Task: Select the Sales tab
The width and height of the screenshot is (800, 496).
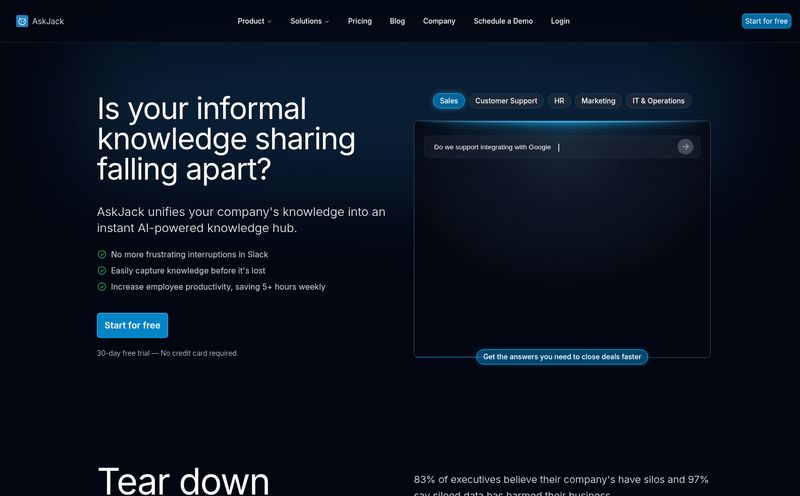Action: click(x=449, y=101)
